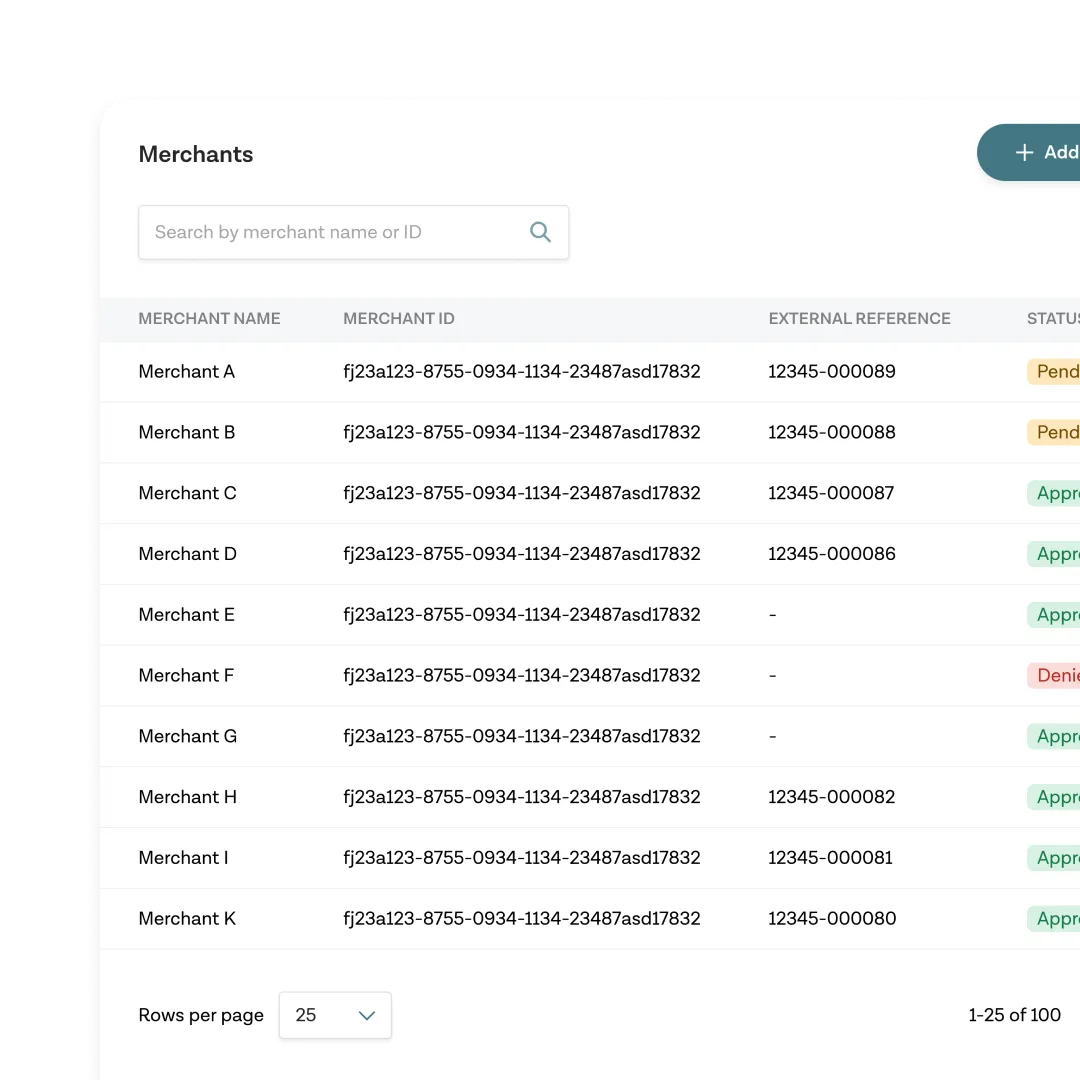Click Merchant K's merchant ID

(x=521, y=919)
